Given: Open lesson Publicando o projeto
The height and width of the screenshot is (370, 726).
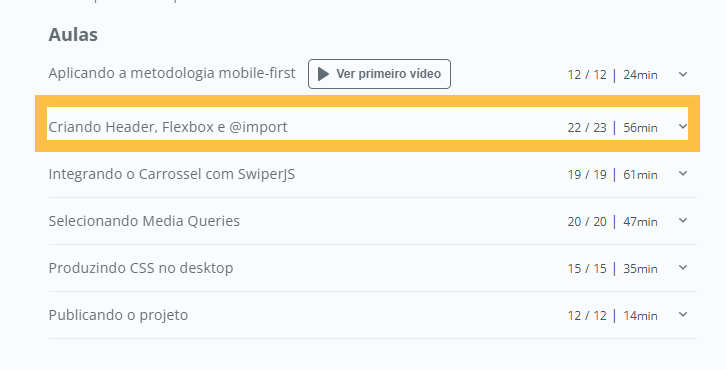Looking at the screenshot, I should (119, 315).
